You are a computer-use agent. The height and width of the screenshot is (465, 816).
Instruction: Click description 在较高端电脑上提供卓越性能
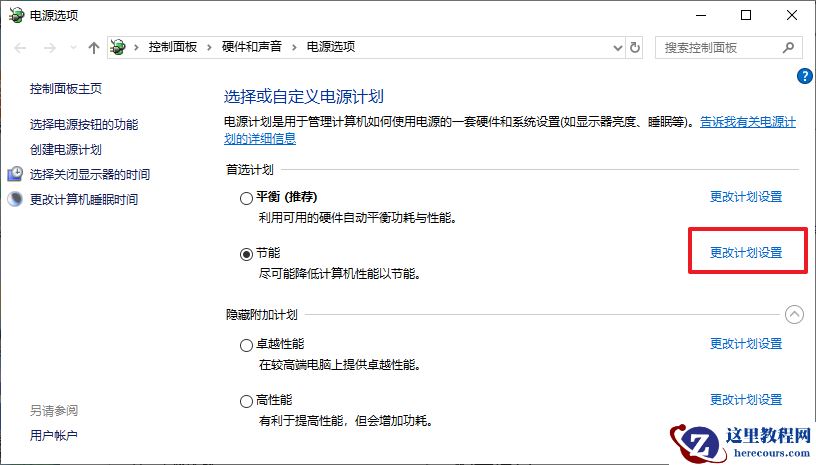click(340, 365)
